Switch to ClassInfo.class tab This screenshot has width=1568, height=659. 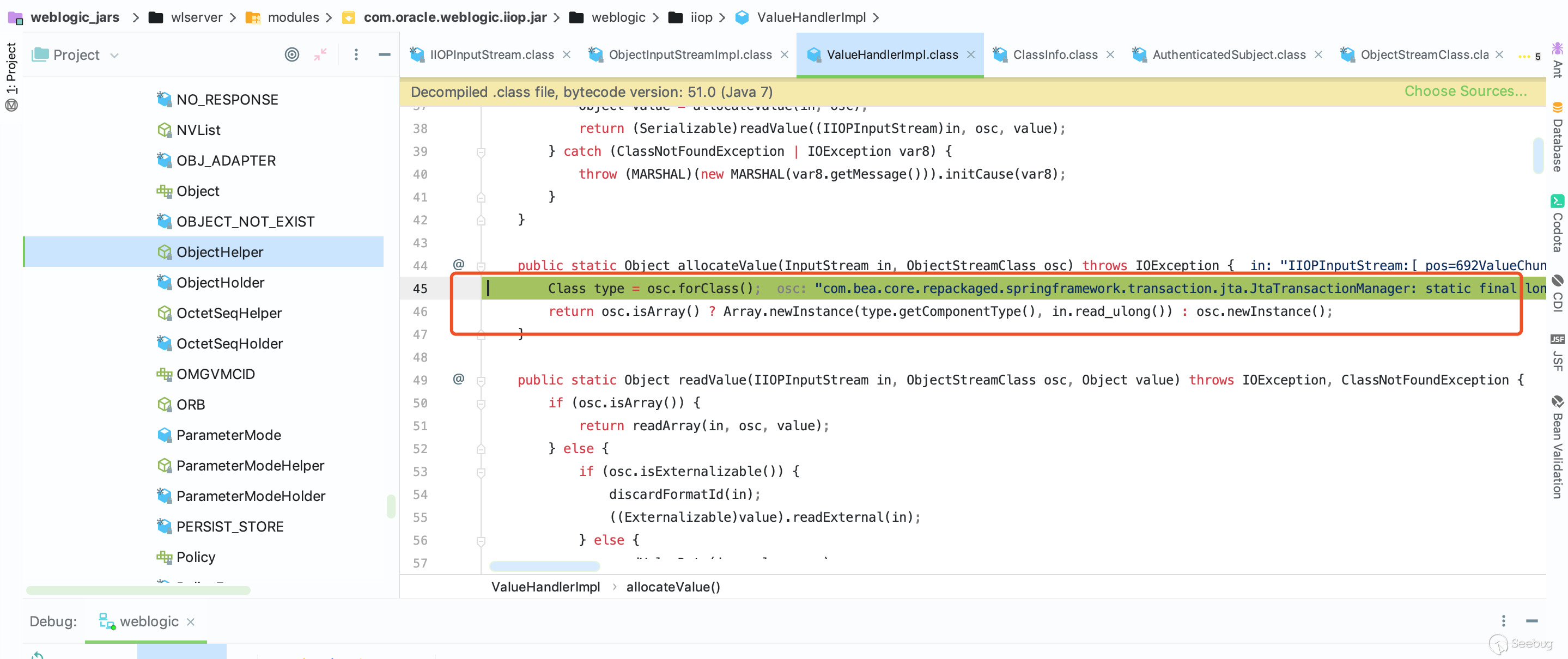coord(1054,55)
